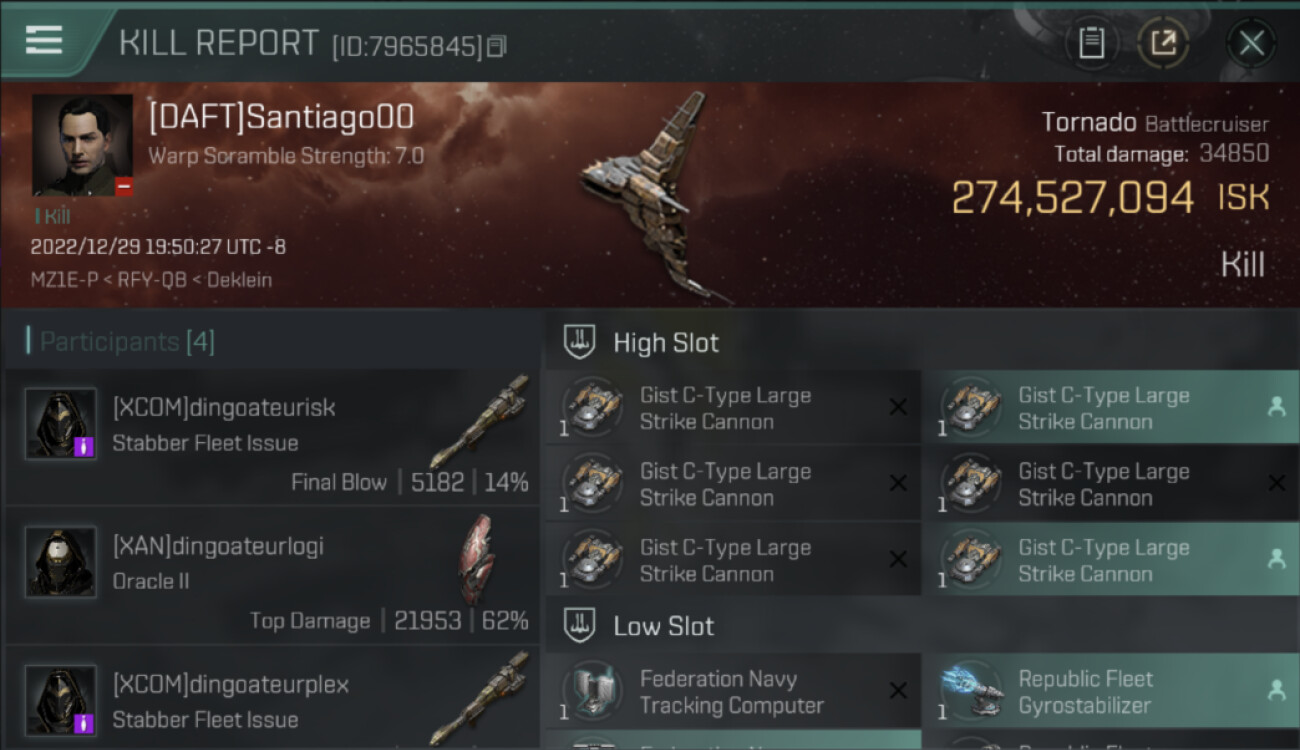
Task: Click the share export icon
Action: [x=1163, y=43]
